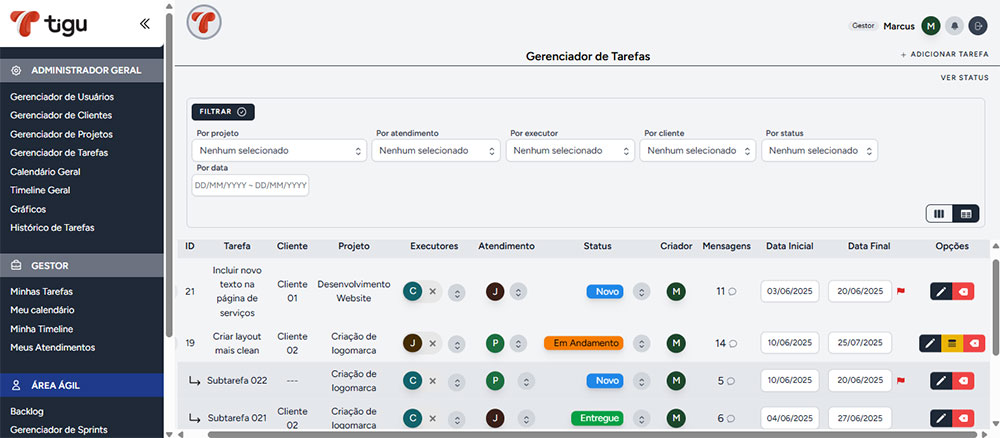Switch to table list view
1000x438 pixels.
[966, 213]
